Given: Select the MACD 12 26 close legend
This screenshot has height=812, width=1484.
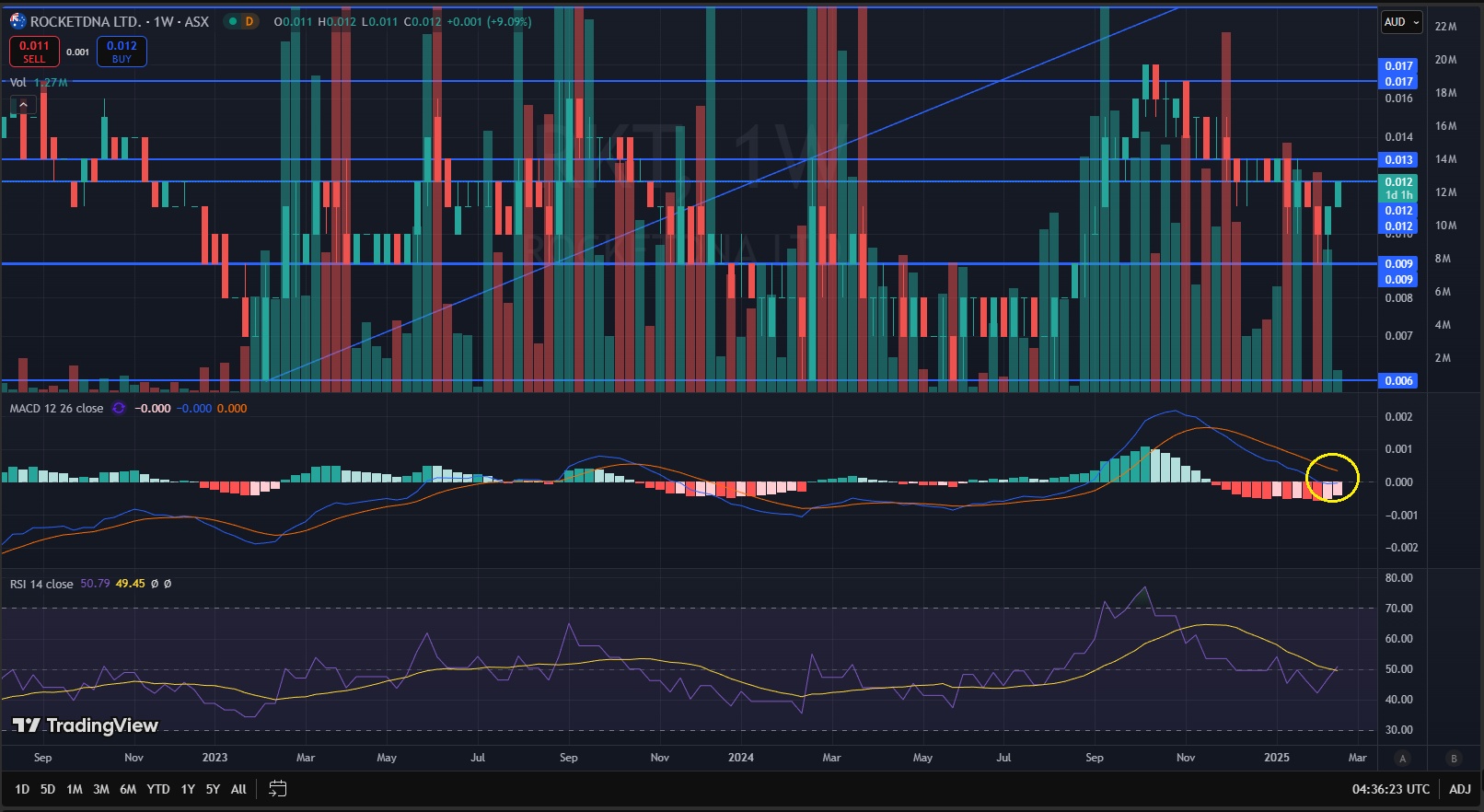Looking at the screenshot, I should 56,409.
